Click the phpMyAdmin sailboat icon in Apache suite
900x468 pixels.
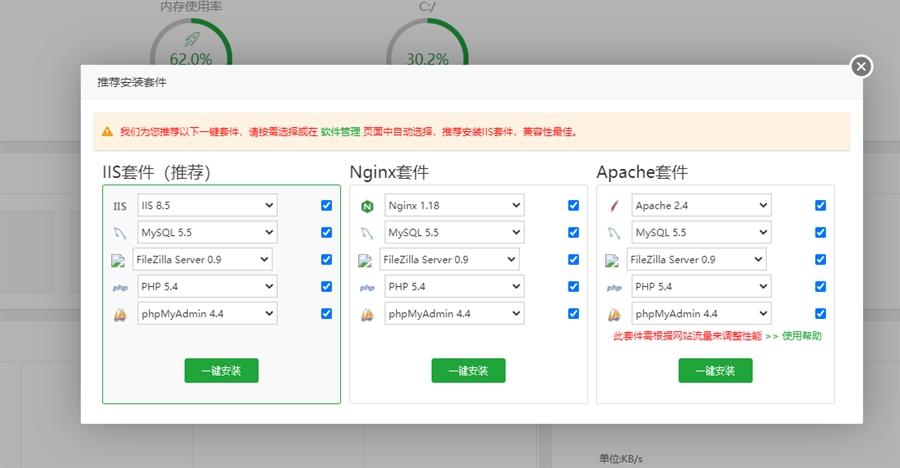point(613,314)
